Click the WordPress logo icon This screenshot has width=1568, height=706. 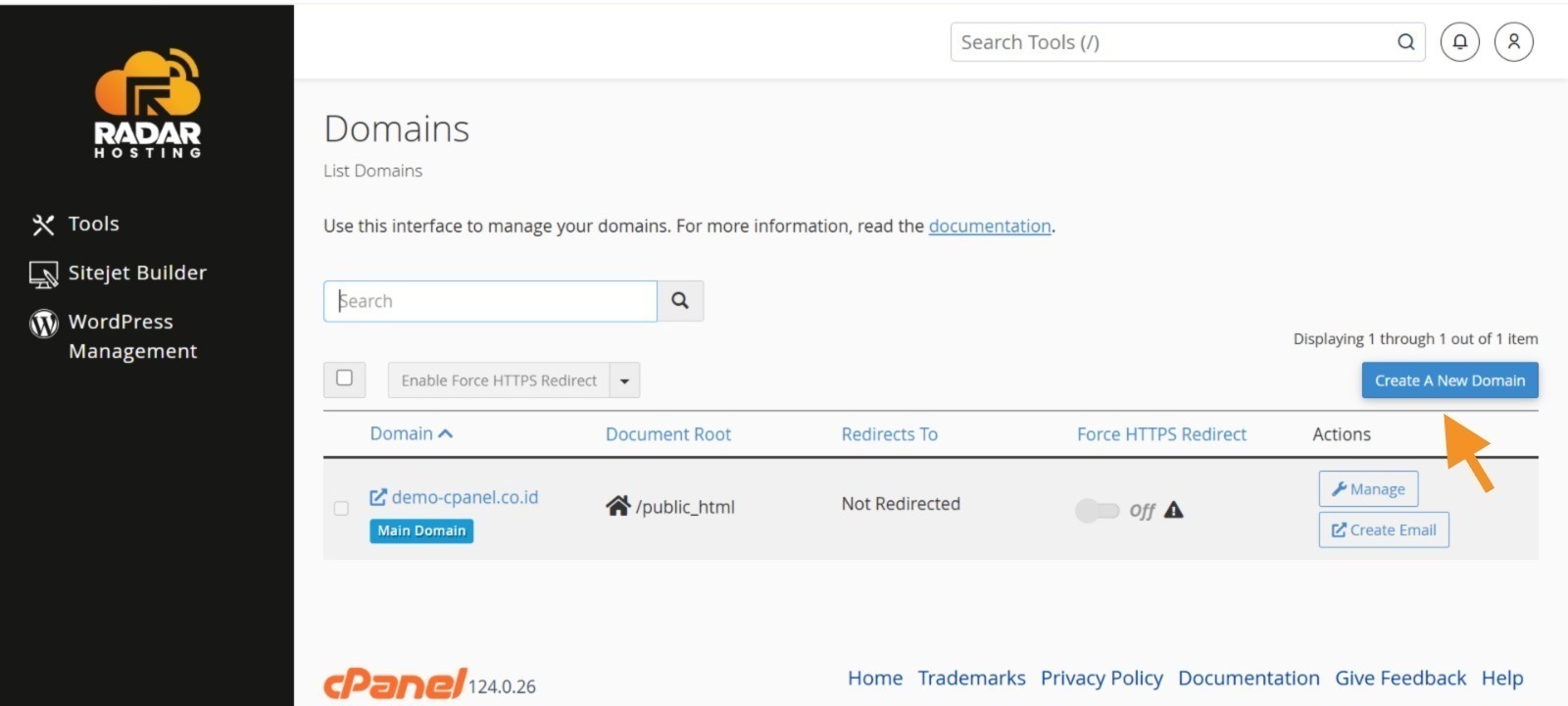[x=44, y=323]
